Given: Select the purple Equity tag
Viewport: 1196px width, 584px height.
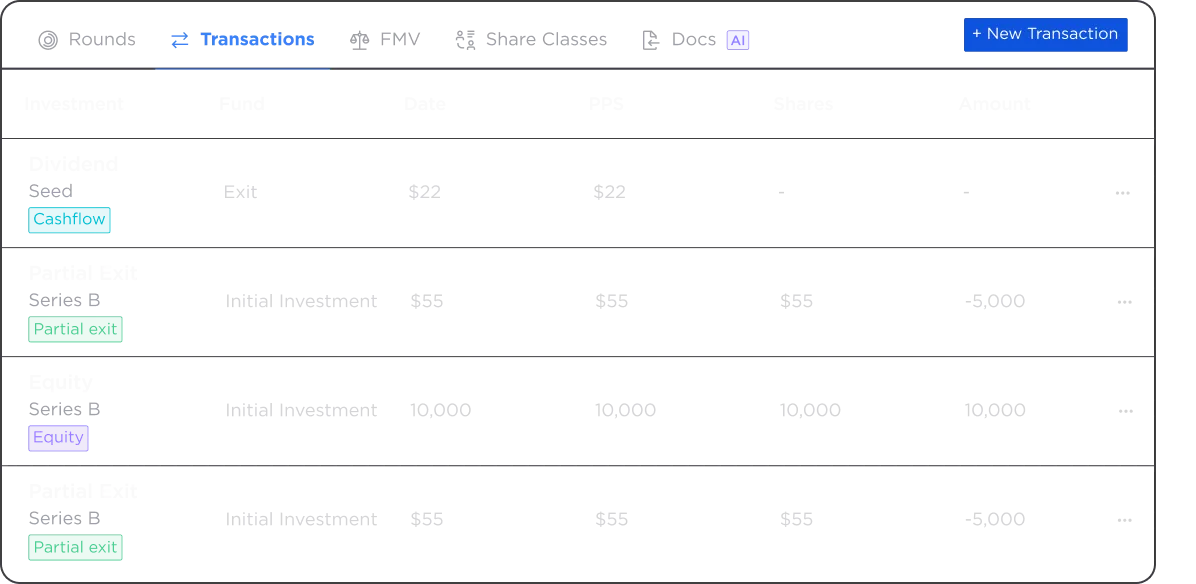Looking at the screenshot, I should pos(59,438).
